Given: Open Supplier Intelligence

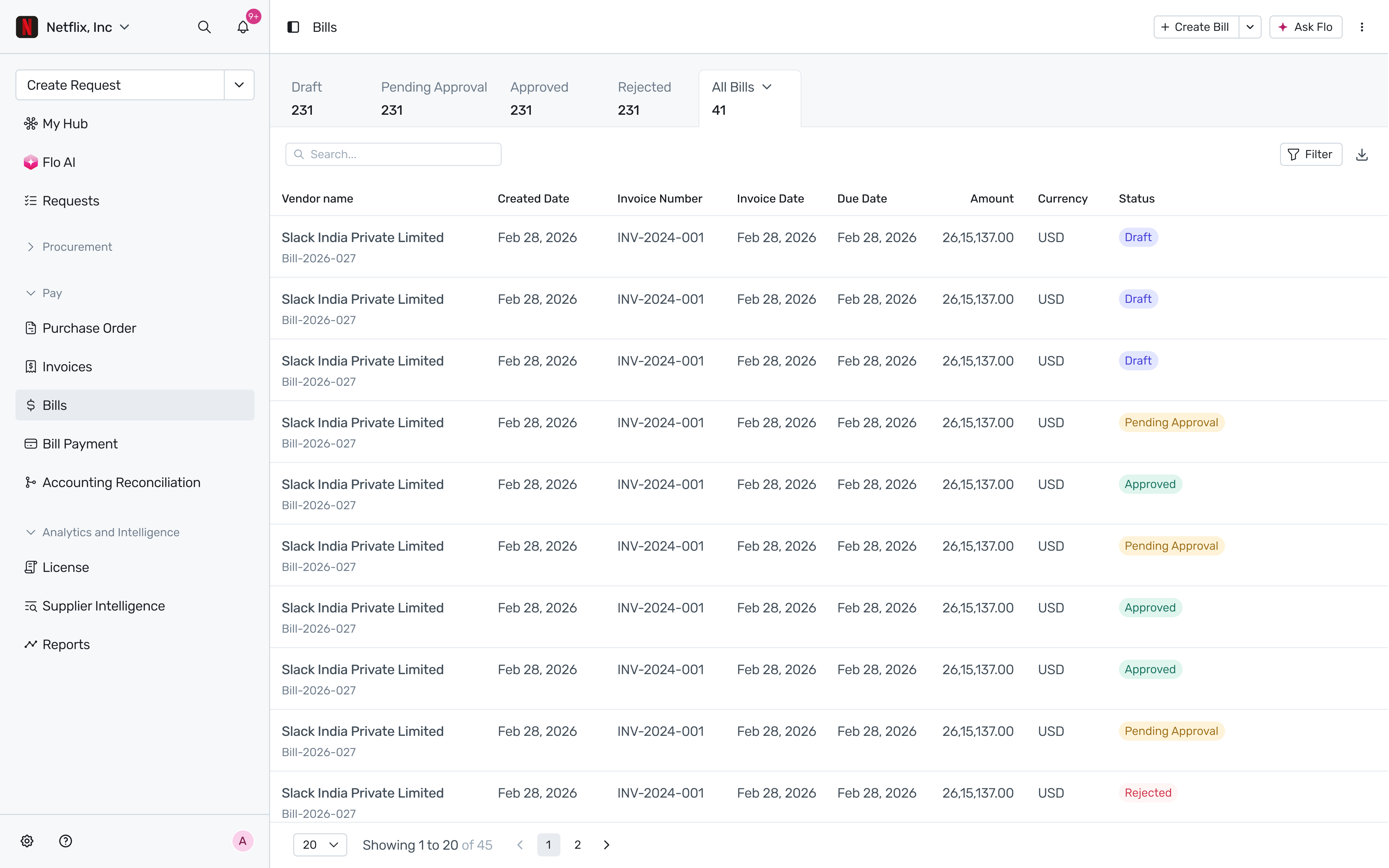Looking at the screenshot, I should pos(135,606).
